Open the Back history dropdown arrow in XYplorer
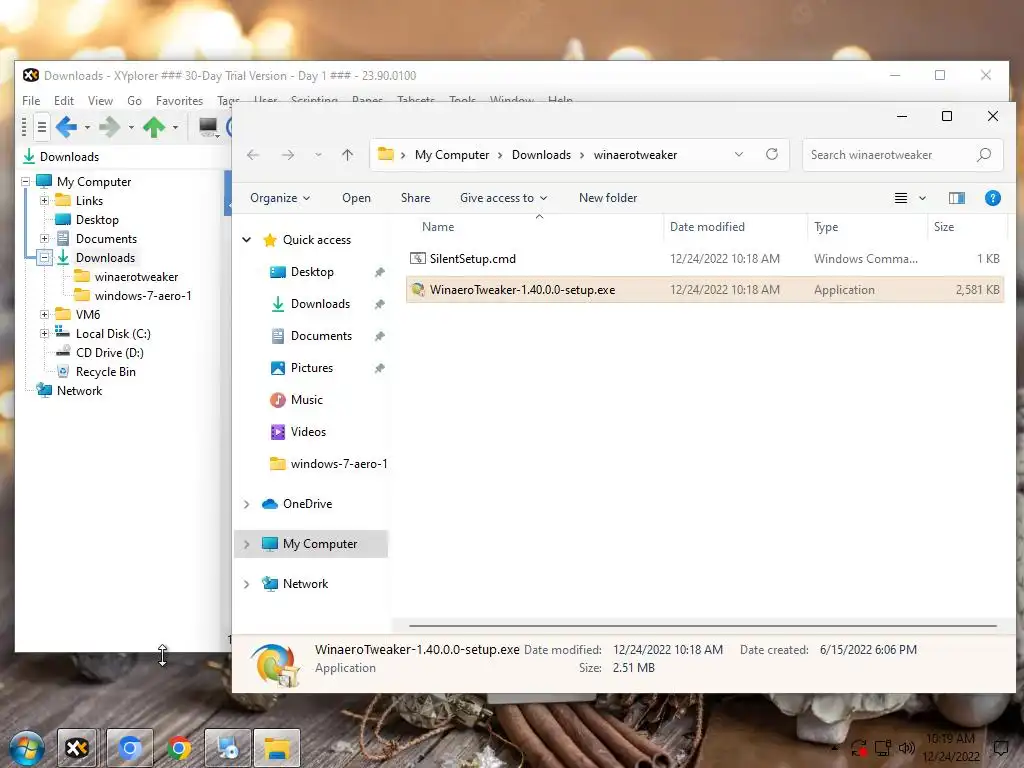 87,127
